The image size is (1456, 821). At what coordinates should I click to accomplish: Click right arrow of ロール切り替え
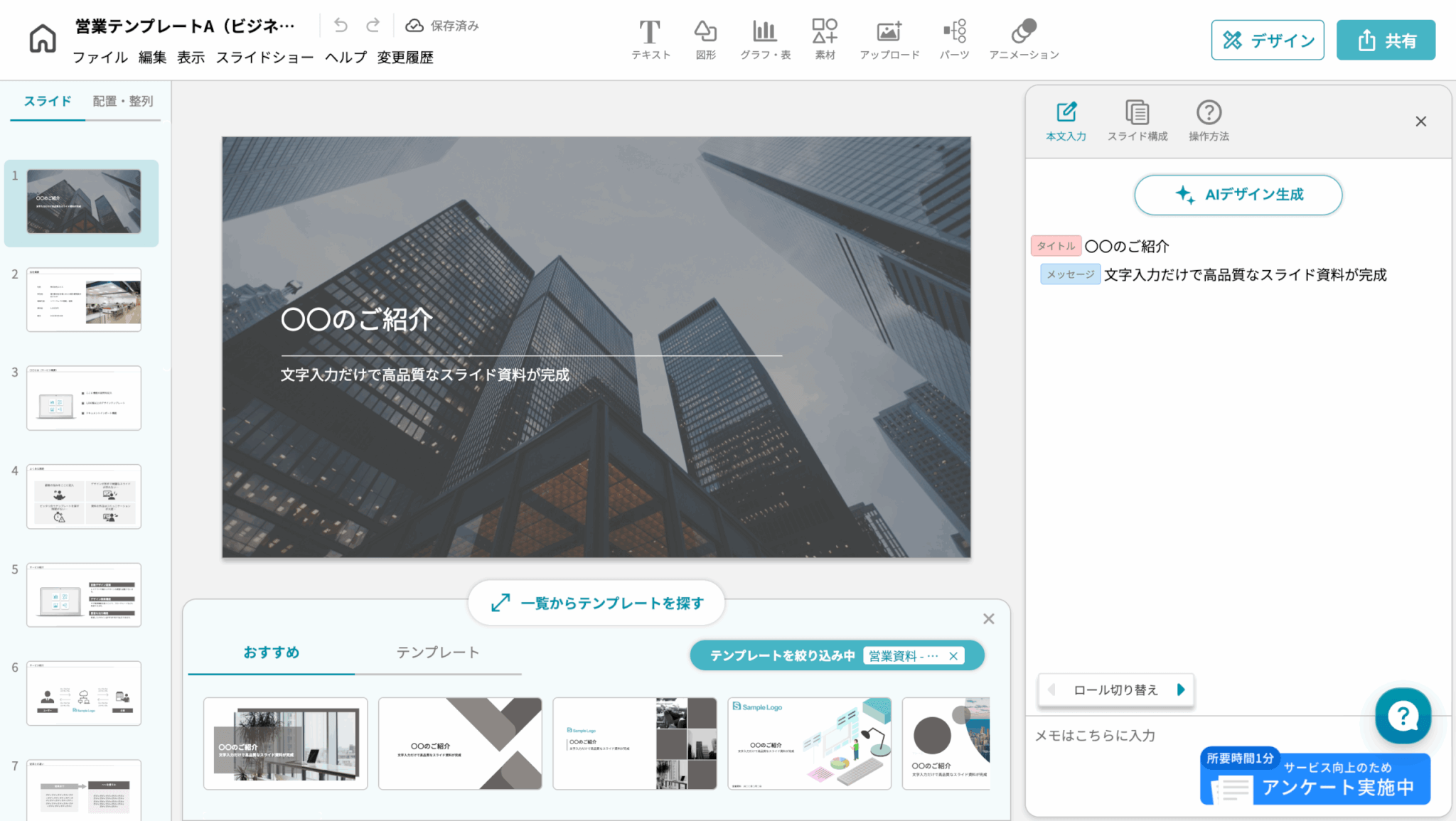1181,689
